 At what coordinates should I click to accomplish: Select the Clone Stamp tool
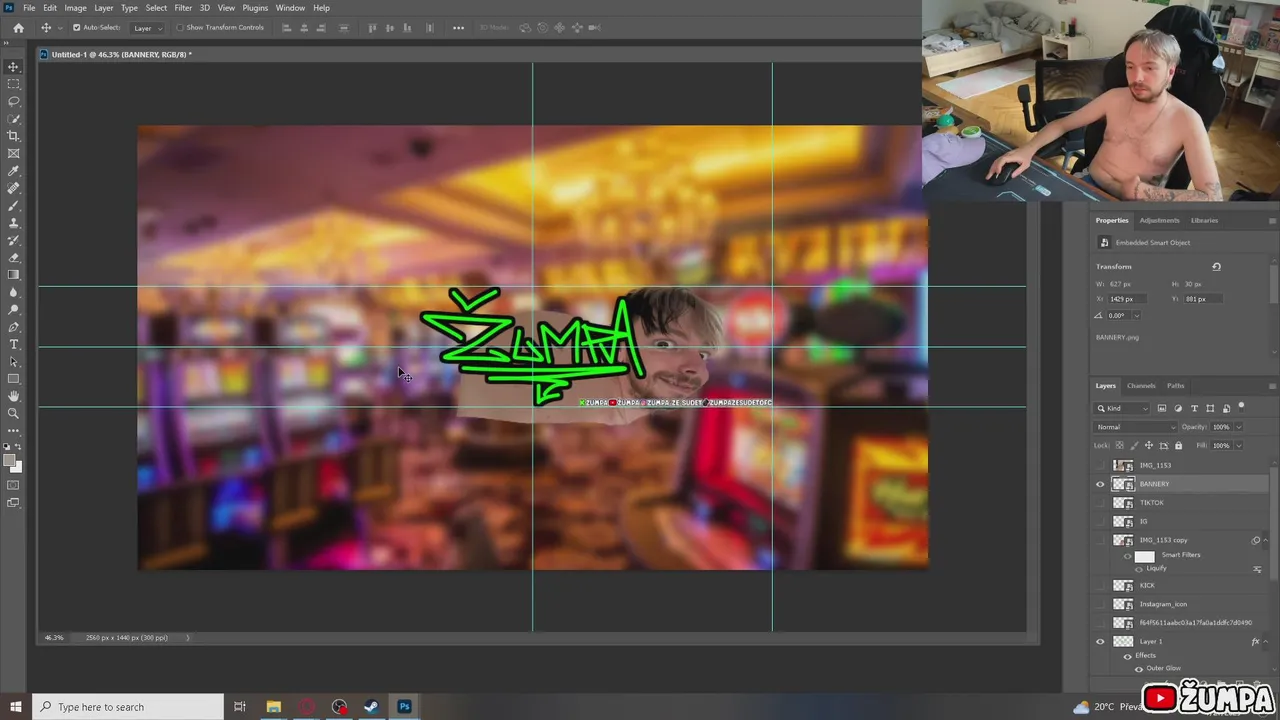[13, 223]
